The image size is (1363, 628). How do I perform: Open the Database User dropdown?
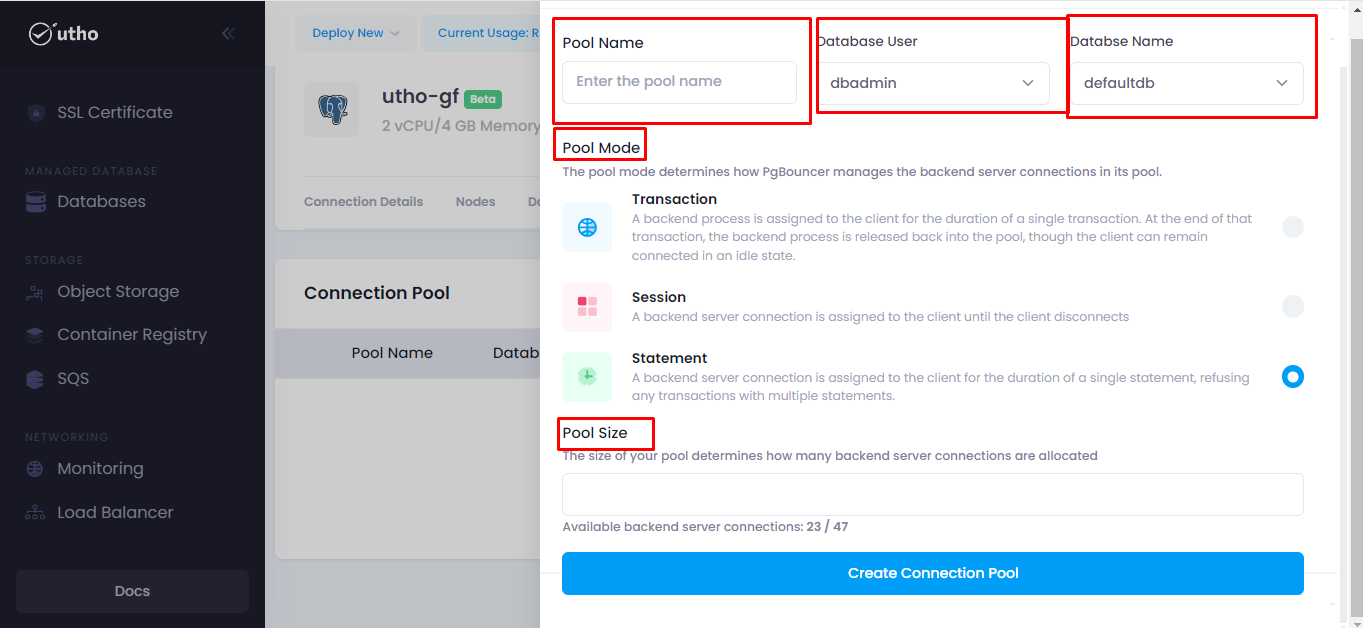point(933,83)
